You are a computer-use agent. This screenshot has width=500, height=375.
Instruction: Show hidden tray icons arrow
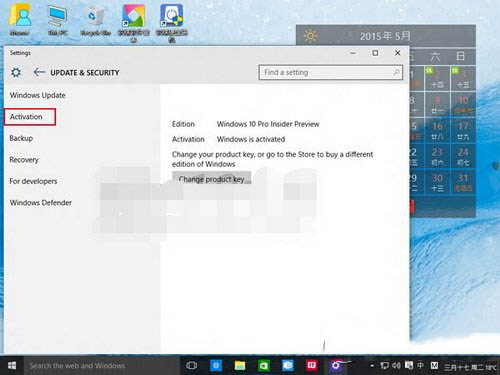point(372,366)
